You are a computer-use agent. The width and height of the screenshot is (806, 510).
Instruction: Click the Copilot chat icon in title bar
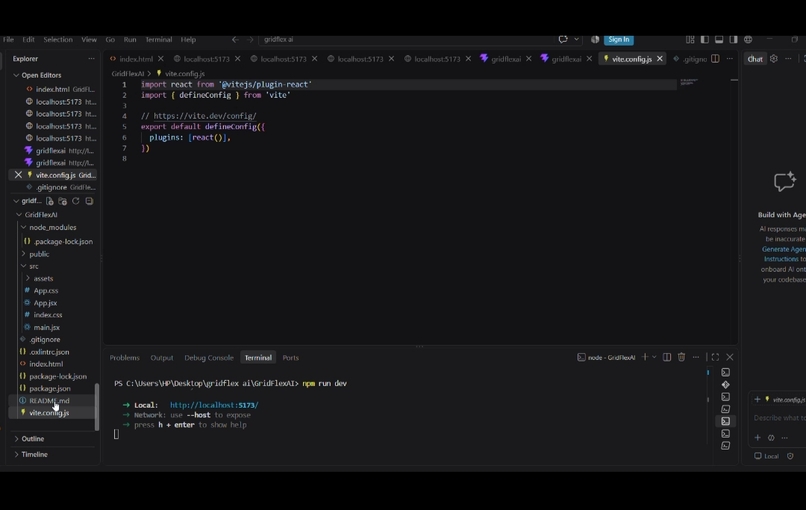(x=563, y=40)
